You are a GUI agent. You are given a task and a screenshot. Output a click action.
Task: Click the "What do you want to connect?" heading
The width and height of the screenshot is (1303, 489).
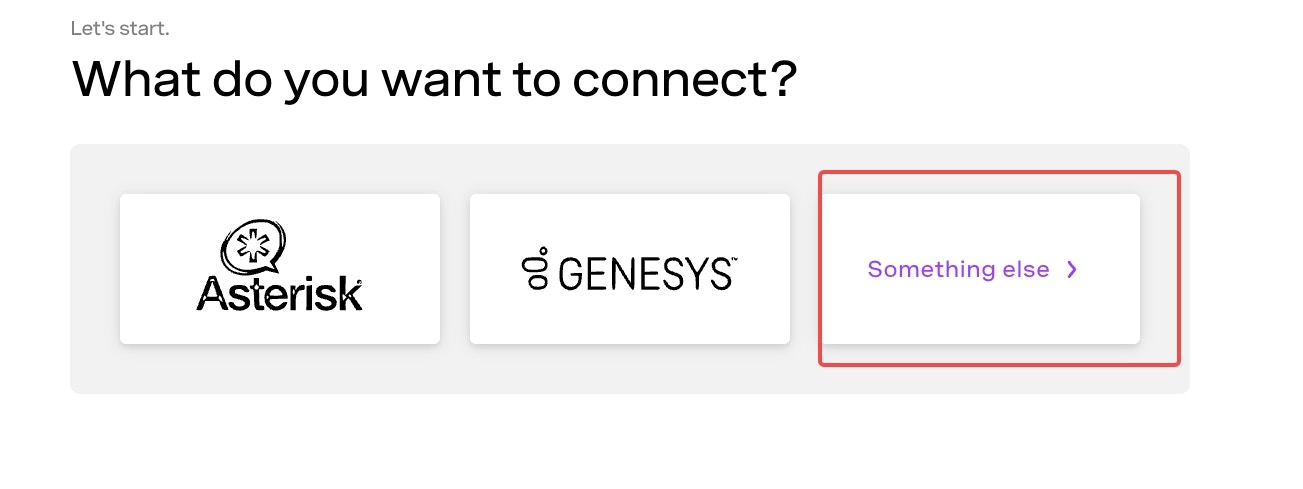coord(434,80)
